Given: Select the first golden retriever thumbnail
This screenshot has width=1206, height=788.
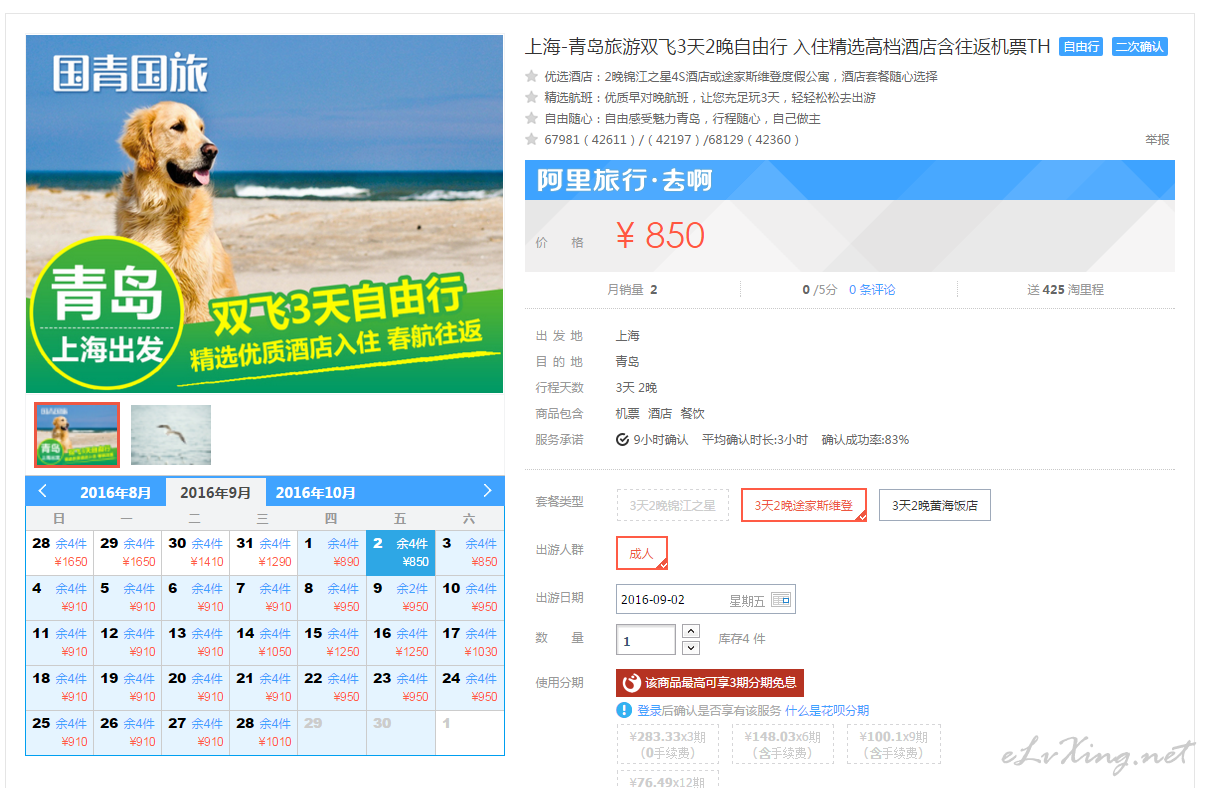Looking at the screenshot, I should [x=77, y=435].
